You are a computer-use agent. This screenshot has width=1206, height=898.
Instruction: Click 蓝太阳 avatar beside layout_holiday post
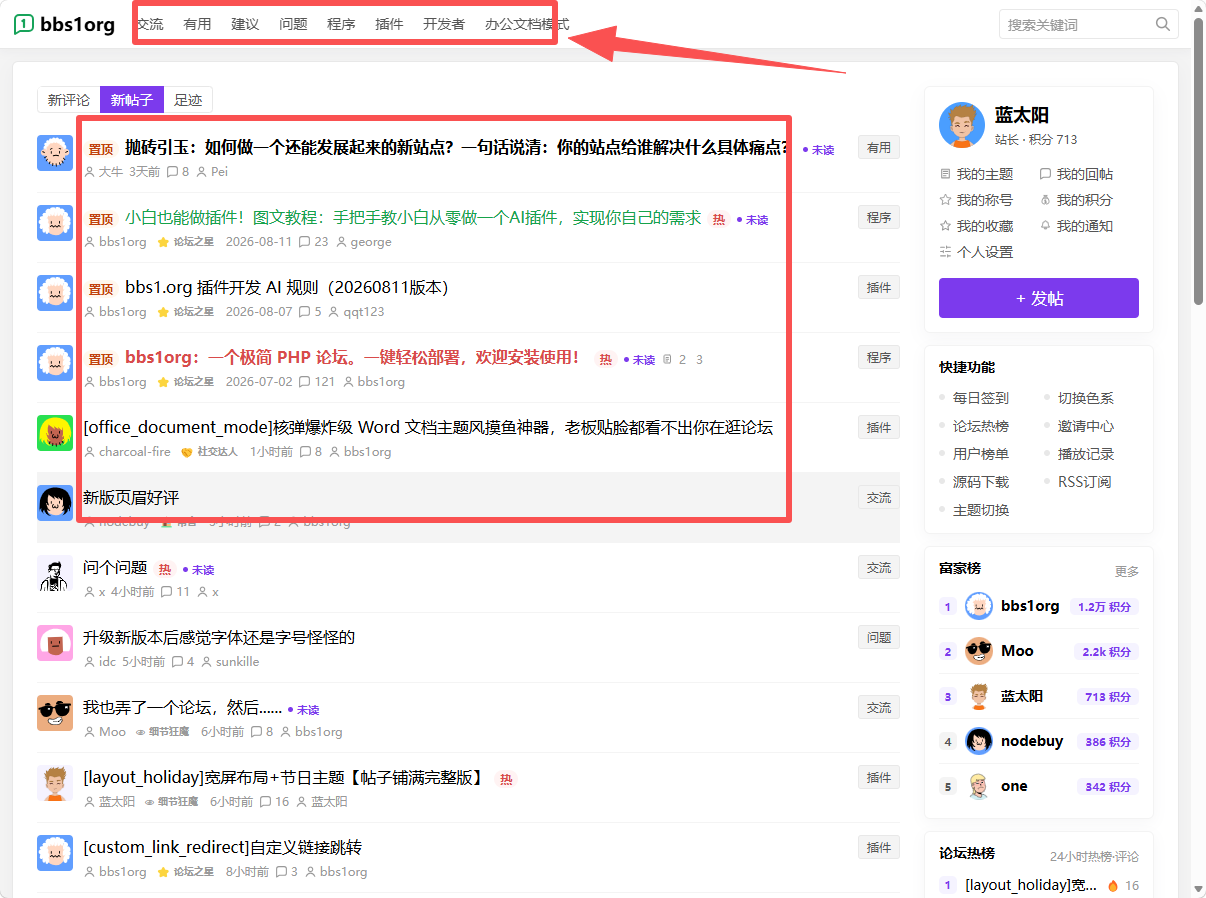[x=55, y=783]
